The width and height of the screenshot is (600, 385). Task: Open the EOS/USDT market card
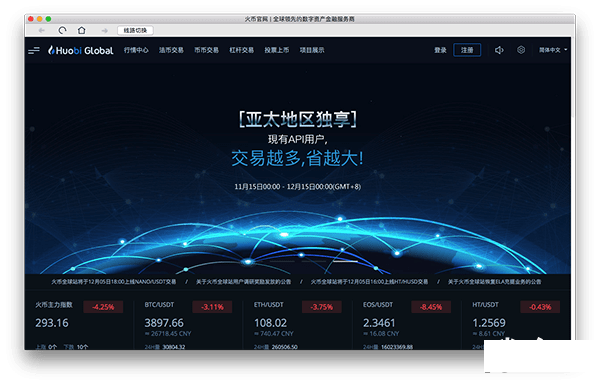pos(407,325)
